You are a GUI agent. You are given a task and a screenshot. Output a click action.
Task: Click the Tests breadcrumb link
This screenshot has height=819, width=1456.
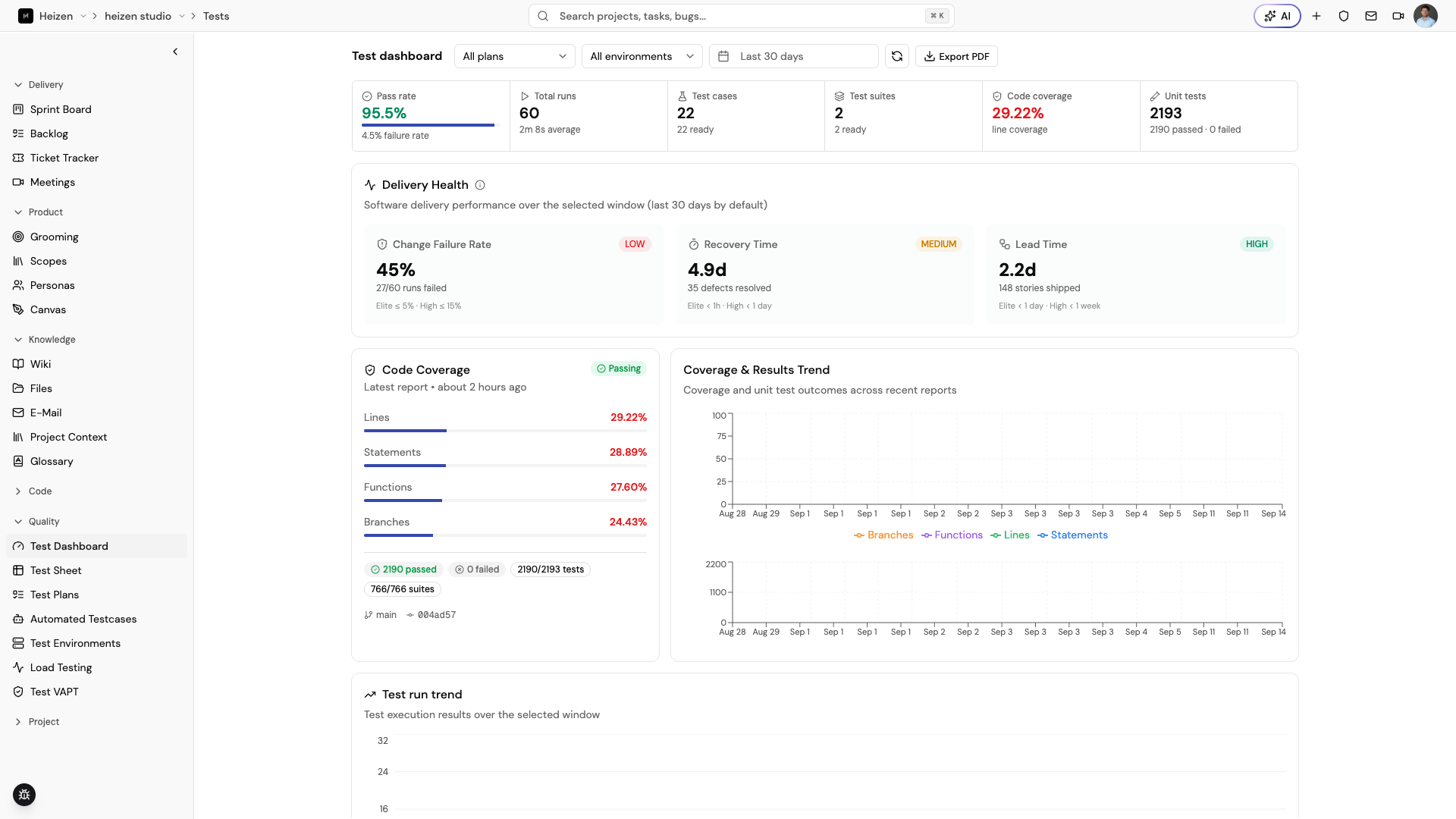pos(216,16)
